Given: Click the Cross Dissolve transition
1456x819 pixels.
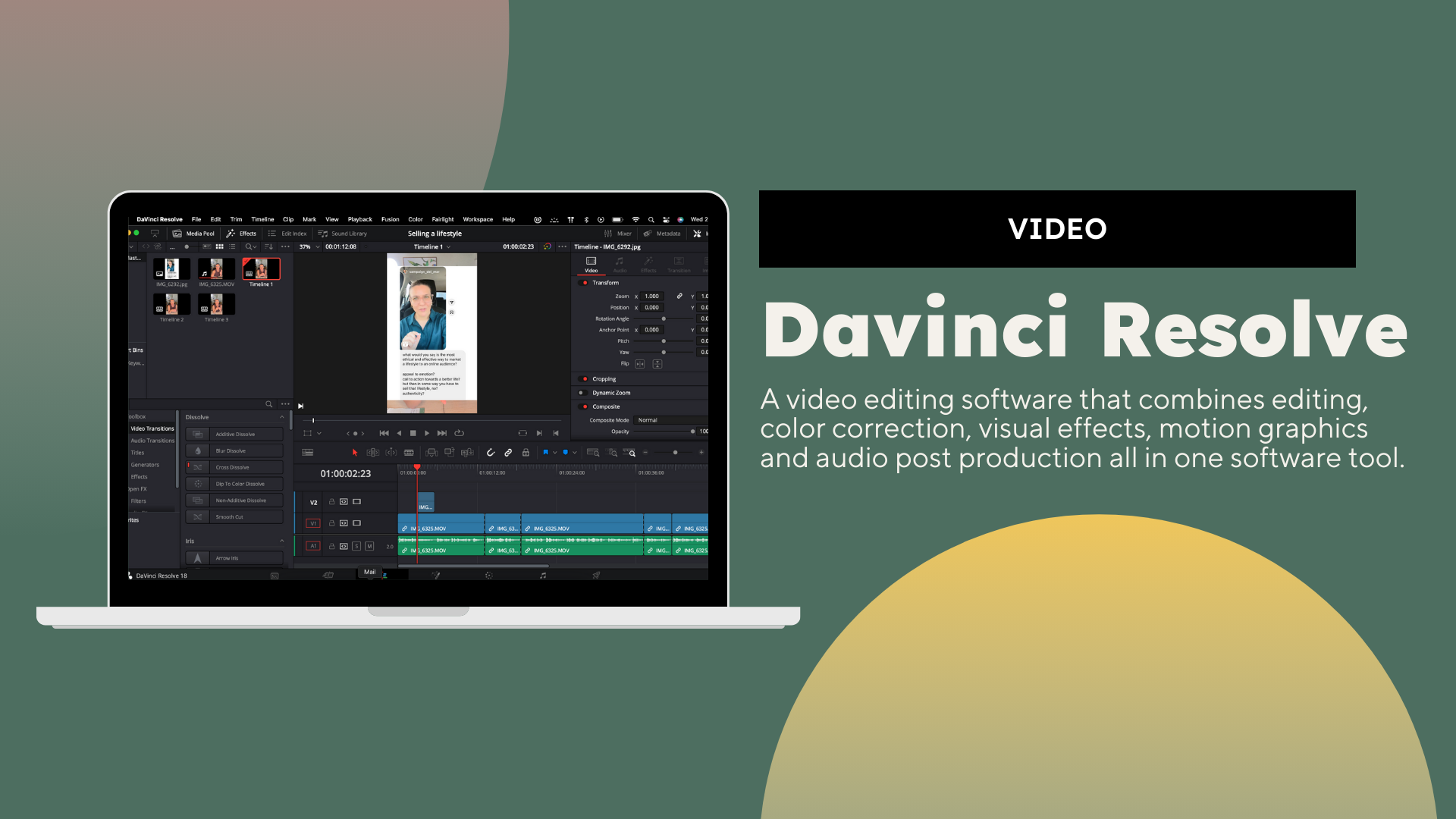Looking at the screenshot, I should (234, 468).
